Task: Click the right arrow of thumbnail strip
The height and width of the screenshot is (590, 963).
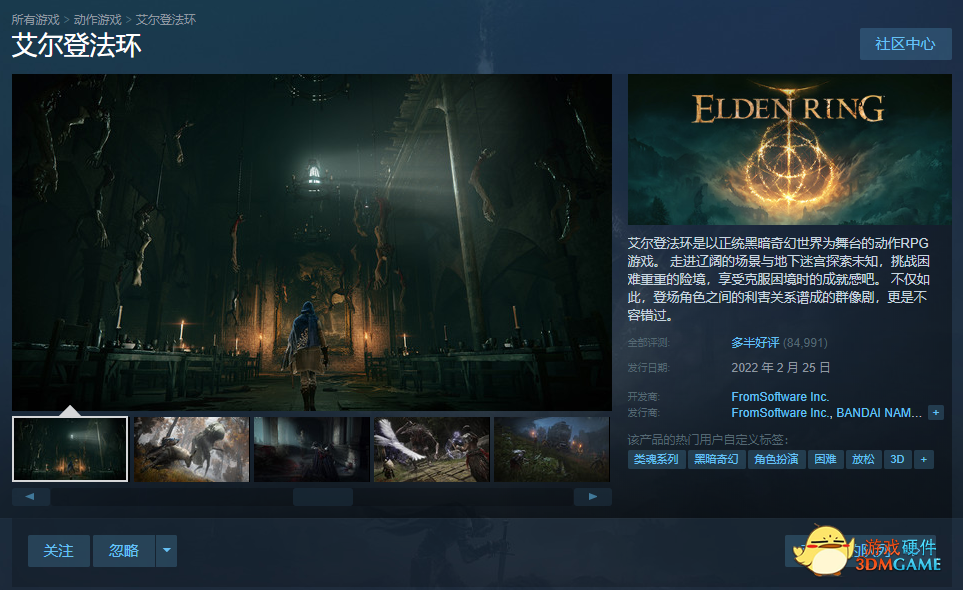Action: point(593,497)
